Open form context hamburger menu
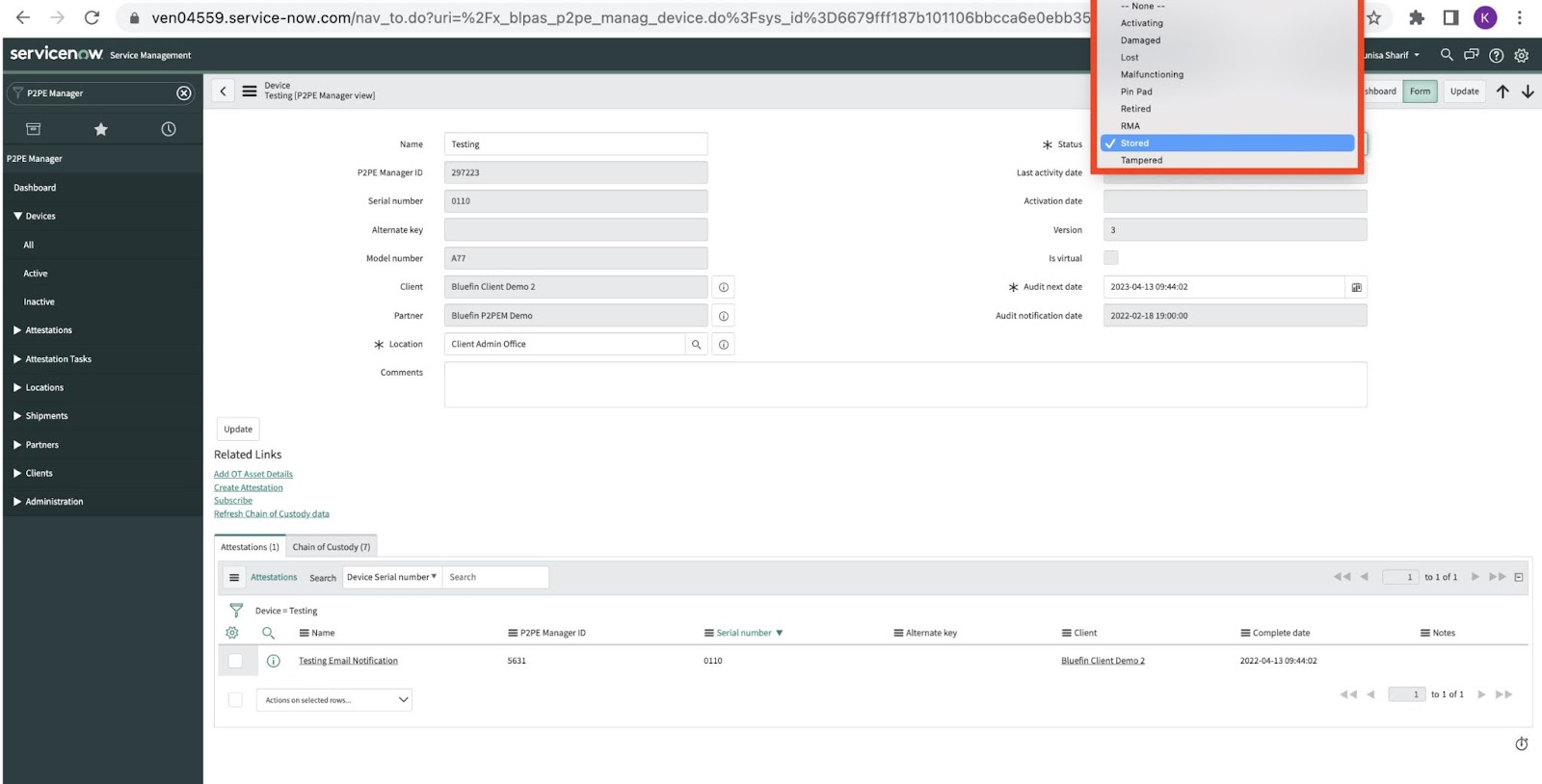 [x=250, y=91]
